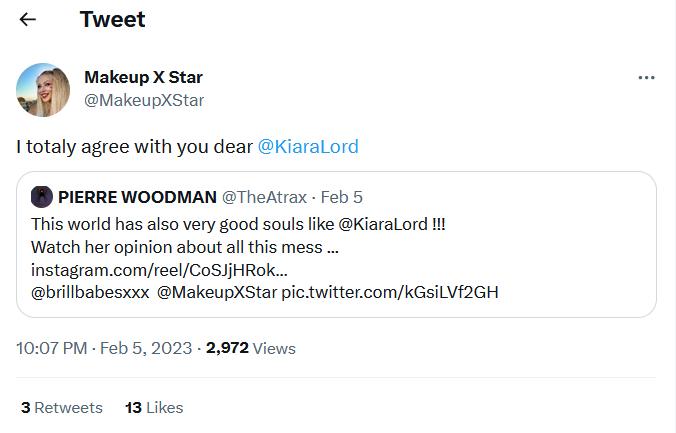The height and width of the screenshot is (433, 676).
Task: Open the tweet's more options menu
Action: pos(646,78)
